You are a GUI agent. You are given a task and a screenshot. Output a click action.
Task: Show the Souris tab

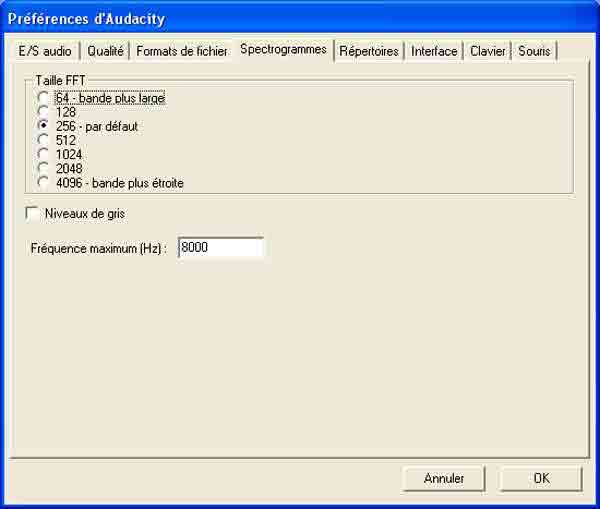click(534, 51)
